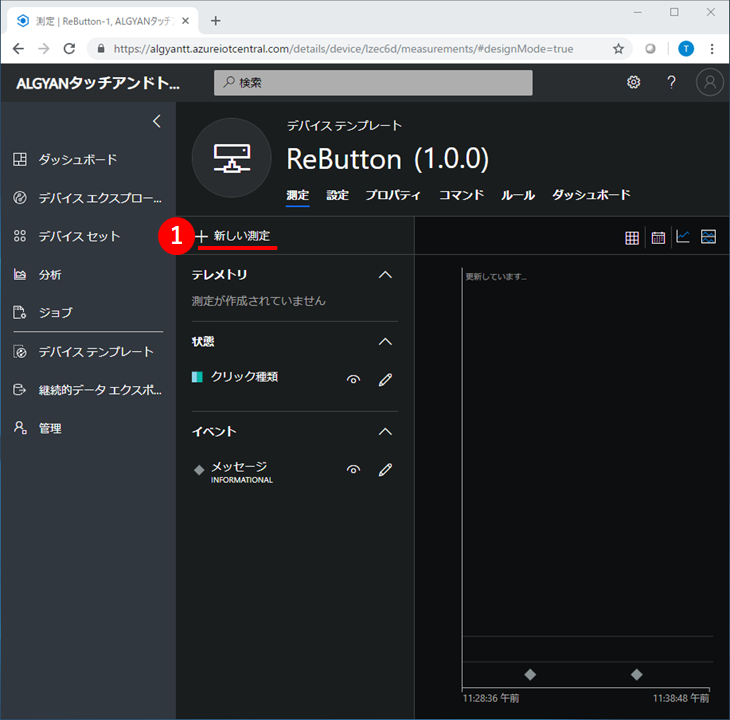Open the Chrome profile T avatar
This screenshot has height=720, width=730.
coord(686,48)
